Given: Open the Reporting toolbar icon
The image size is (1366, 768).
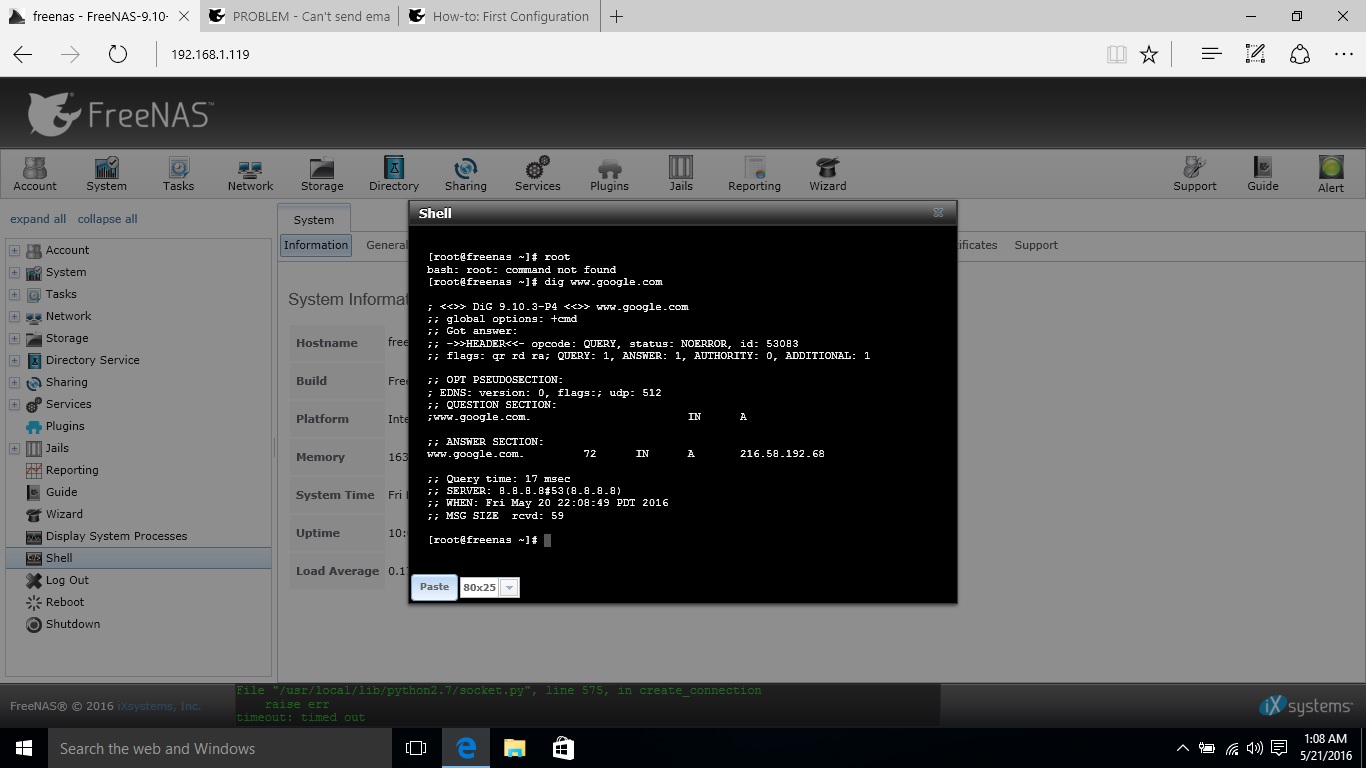Looking at the screenshot, I should click(x=754, y=173).
